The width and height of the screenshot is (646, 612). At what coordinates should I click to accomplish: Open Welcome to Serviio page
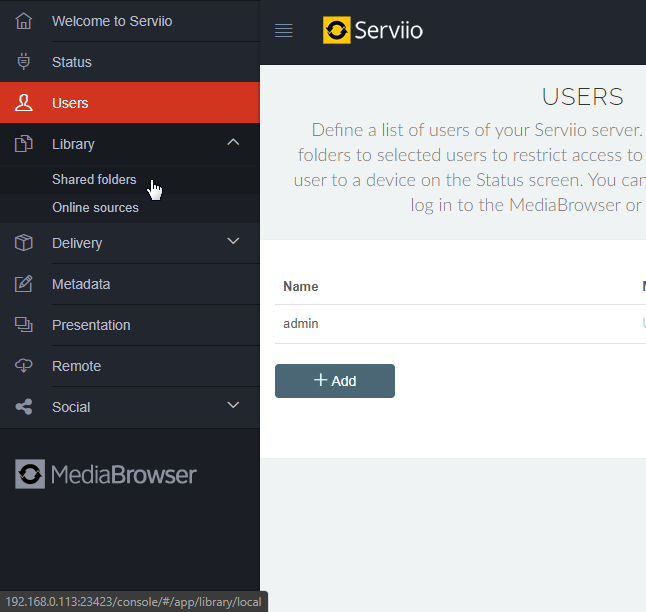click(x=130, y=21)
